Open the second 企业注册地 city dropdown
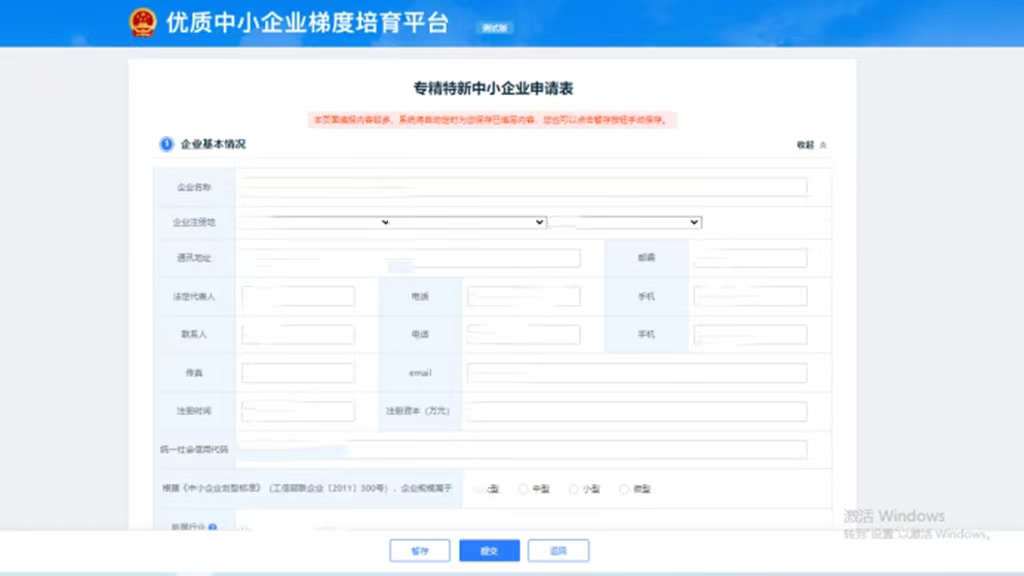1024x576 pixels. tap(468, 222)
